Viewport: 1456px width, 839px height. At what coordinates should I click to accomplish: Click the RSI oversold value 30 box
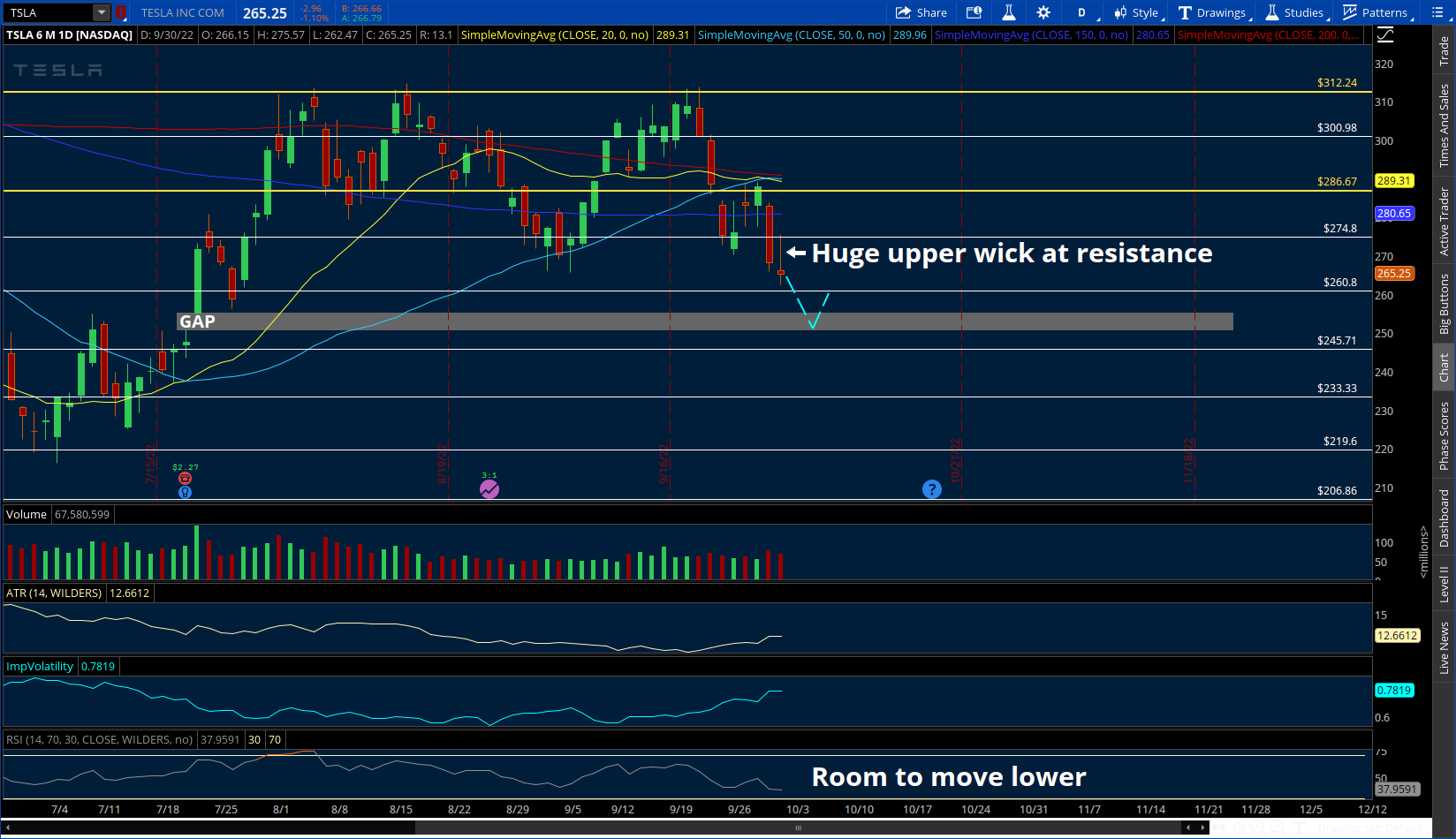pos(254,739)
